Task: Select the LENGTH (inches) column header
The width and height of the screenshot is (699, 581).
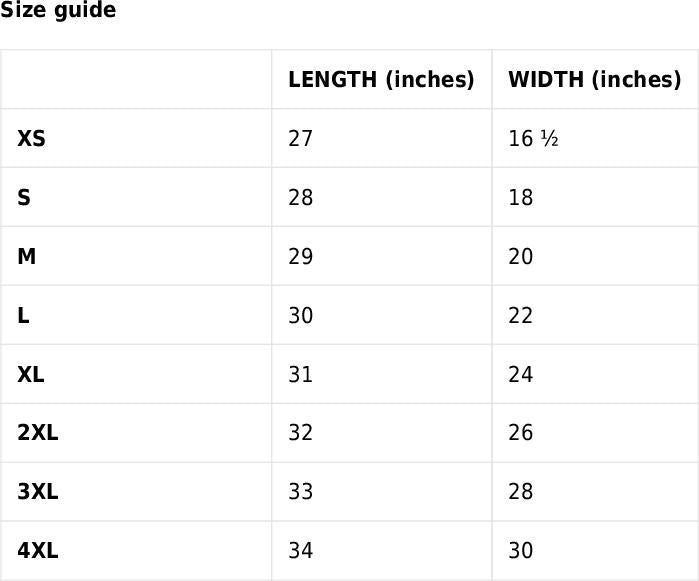Action: tap(381, 80)
